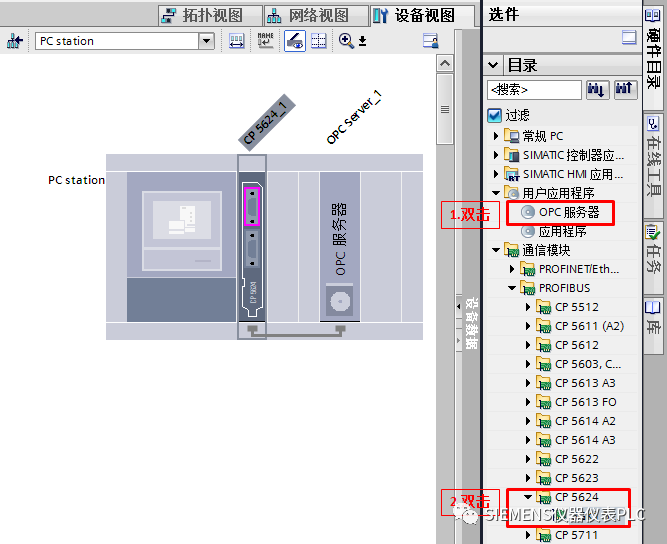
Task: Select the CP 5622 folder icon
Action: [544, 459]
